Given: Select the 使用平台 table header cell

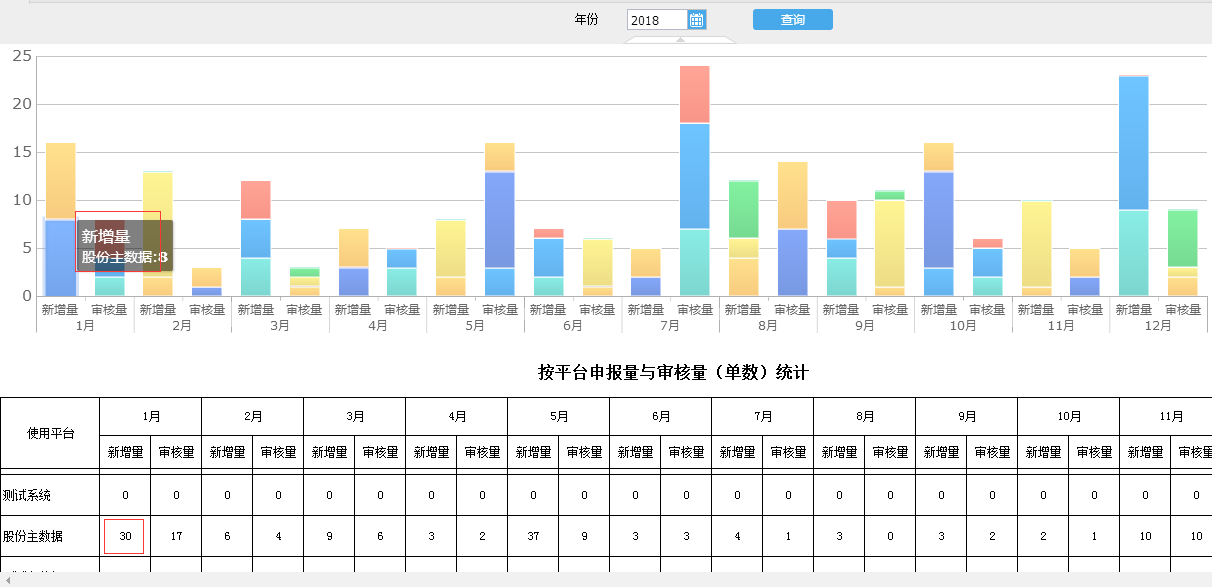Looking at the screenshot, I should pyautogui.click(x=50, y=433).
